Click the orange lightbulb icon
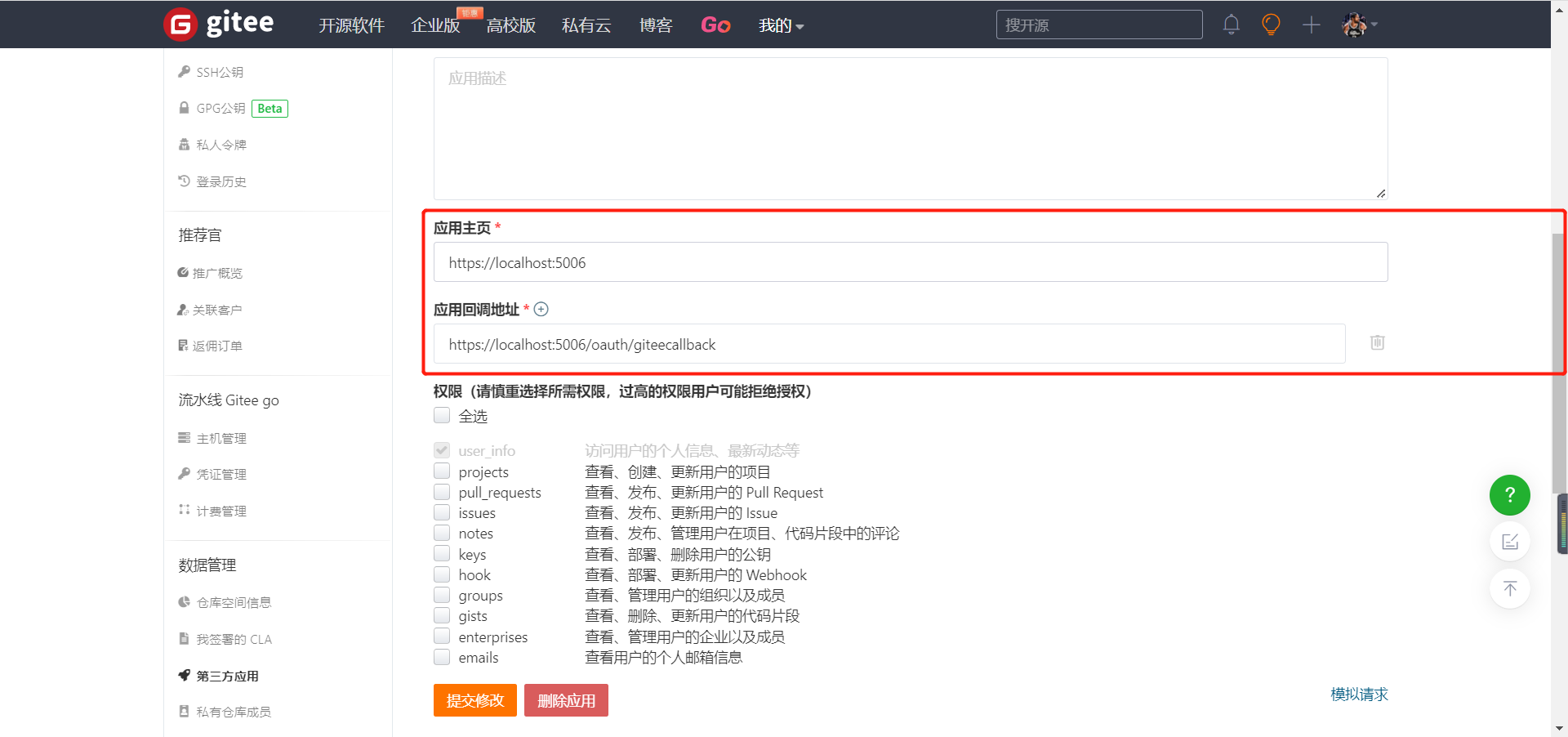1568x737 pixels. (1271, 25)
